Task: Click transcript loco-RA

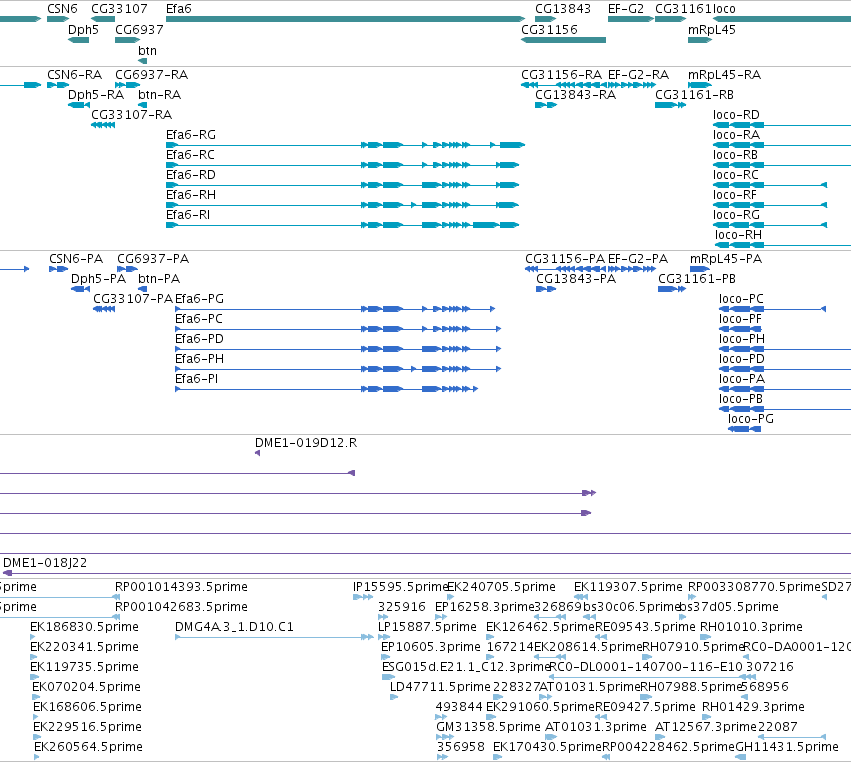Action: [x=736, y=135]
